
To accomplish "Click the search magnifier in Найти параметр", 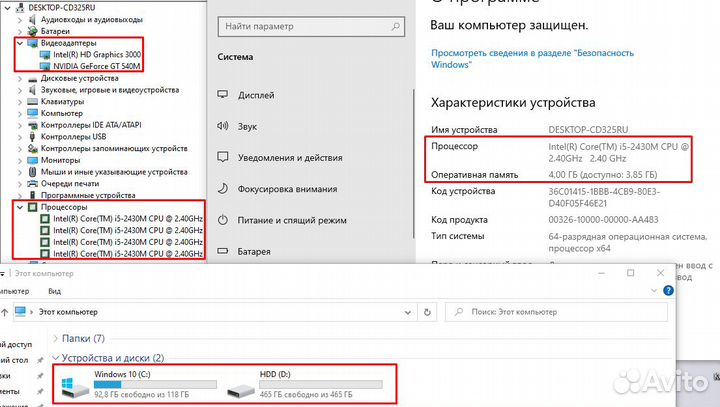I will tap(395, 27).
